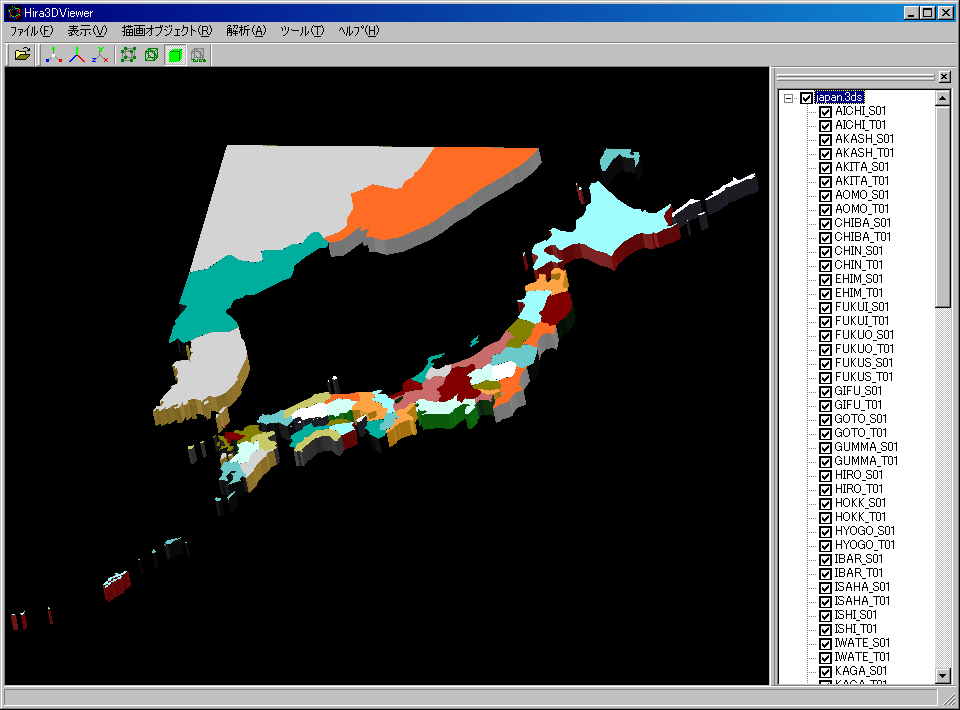Select the AICHI_T01 tree item label
The width and height of the screenshot is (960, 710).
tap(860, 125)
